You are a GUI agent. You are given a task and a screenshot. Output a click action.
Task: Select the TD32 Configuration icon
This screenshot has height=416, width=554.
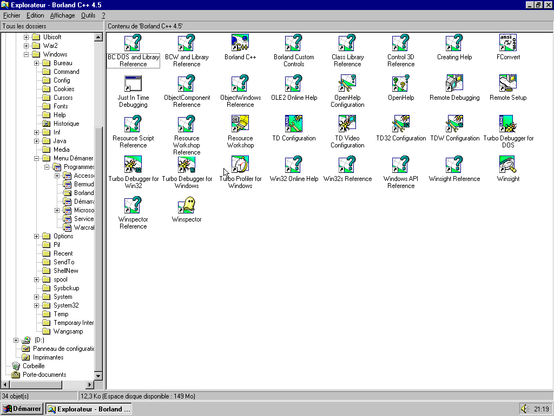click(401, 124)
